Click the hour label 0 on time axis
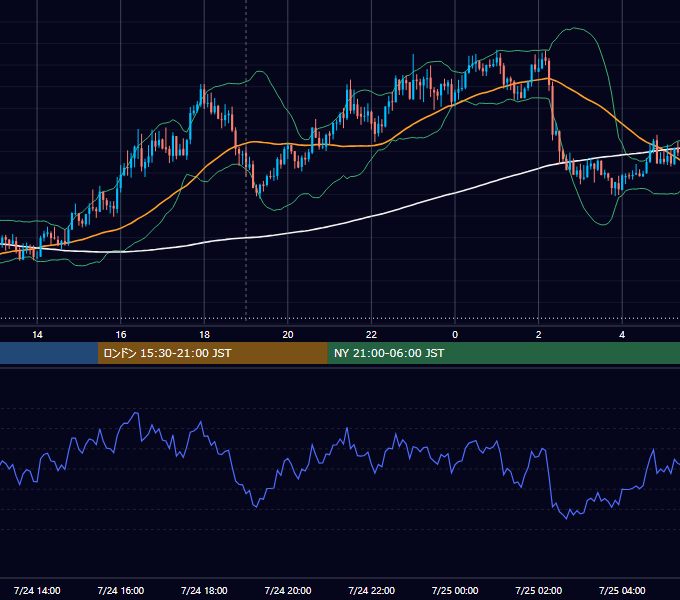This screenshot has width=680, height=600. click(x=455, y=335)
